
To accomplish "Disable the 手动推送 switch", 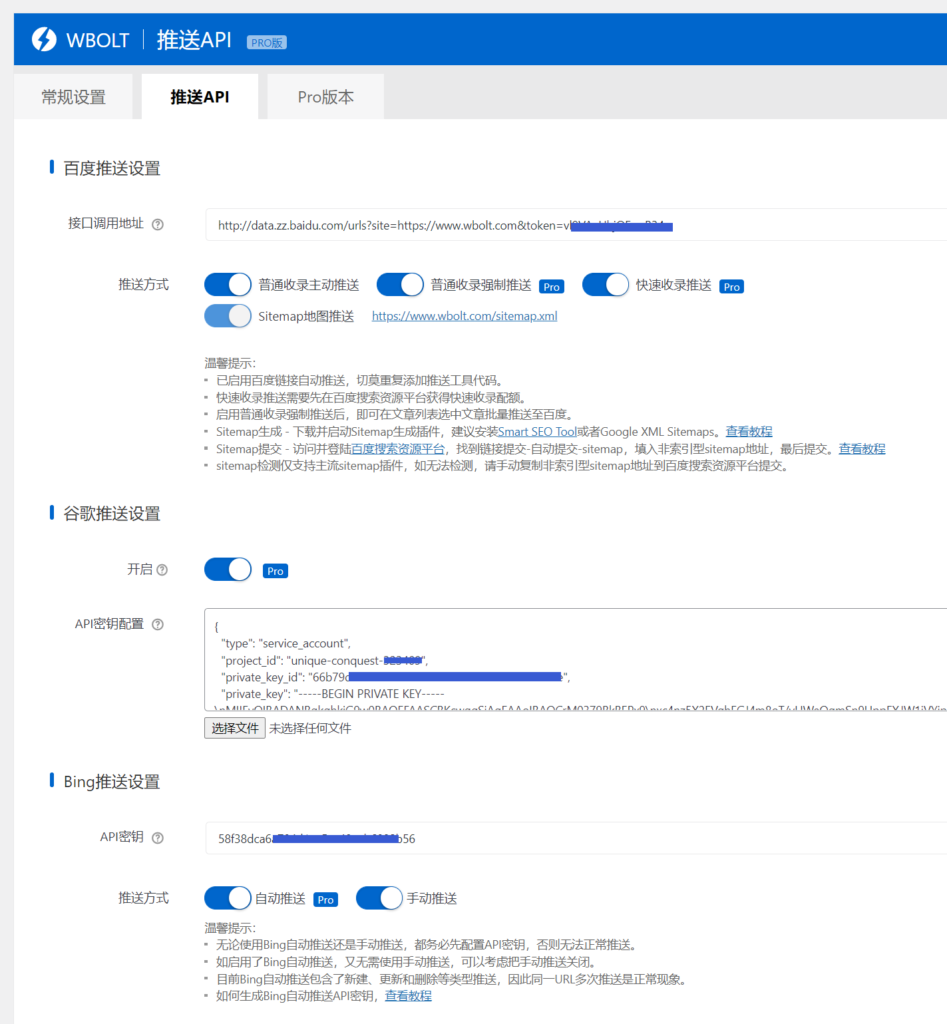I will tap(379, 898).
